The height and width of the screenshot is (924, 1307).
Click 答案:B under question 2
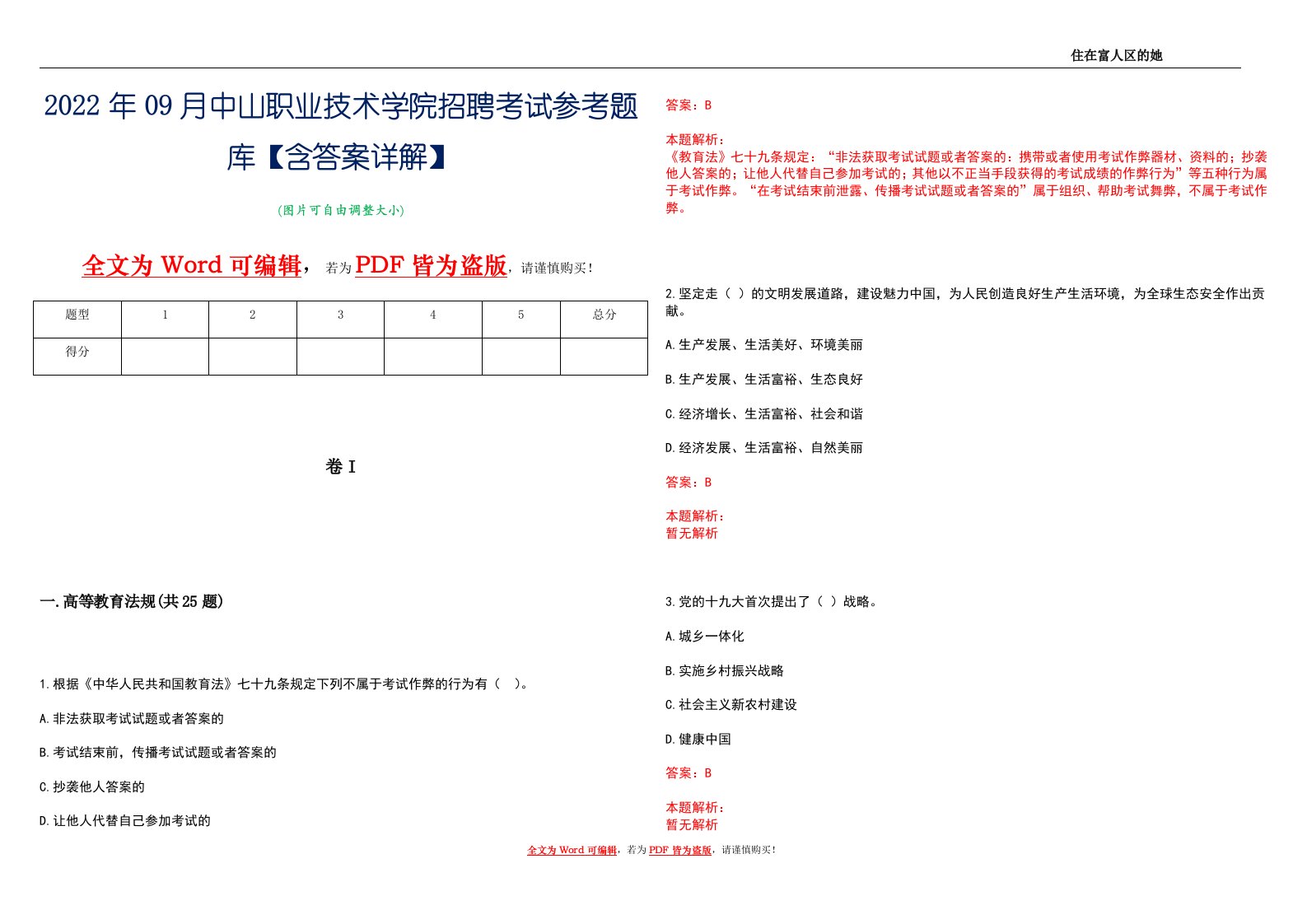coord(689,483)
